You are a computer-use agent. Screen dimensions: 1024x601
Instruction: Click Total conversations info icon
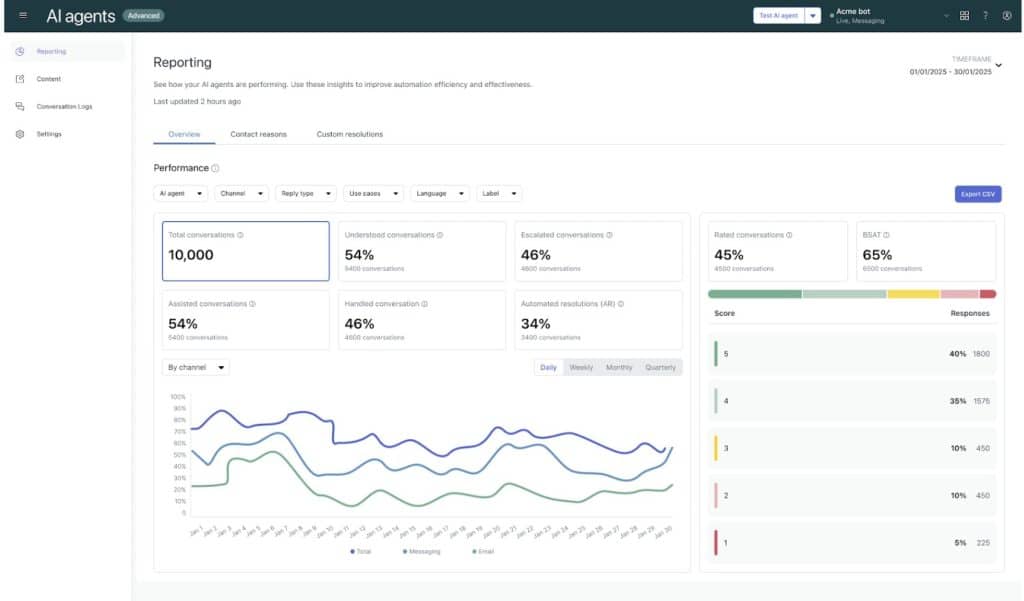tap(240, 235)
